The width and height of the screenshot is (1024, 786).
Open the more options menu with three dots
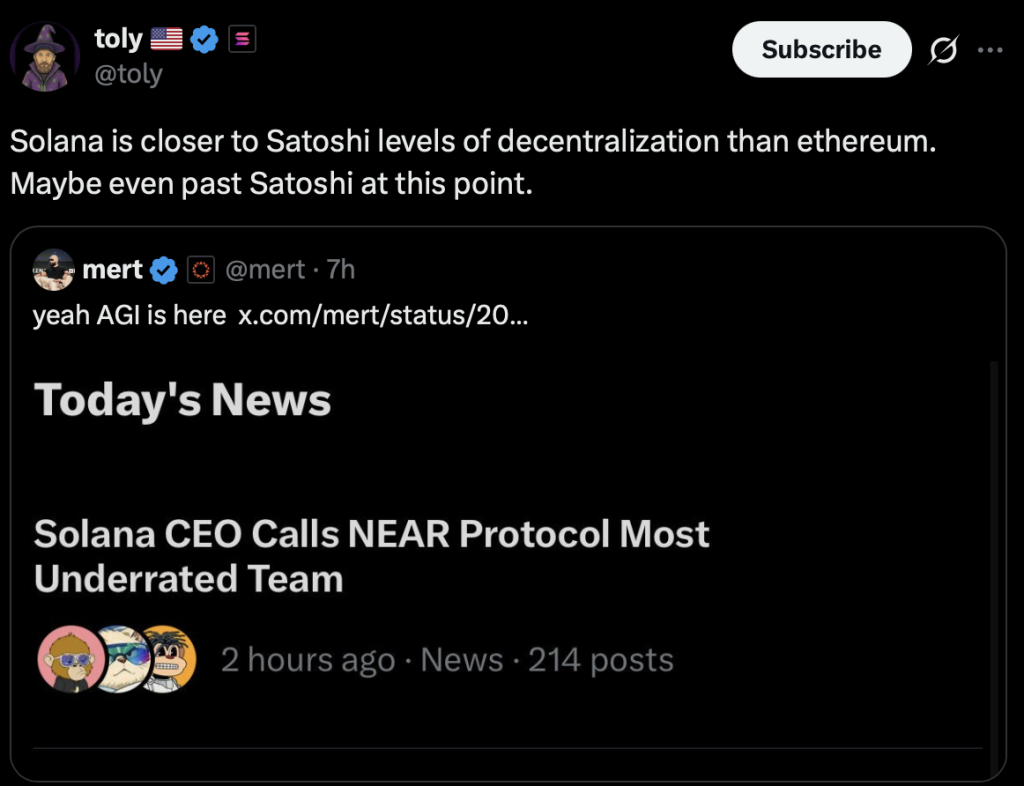point(991,49)
